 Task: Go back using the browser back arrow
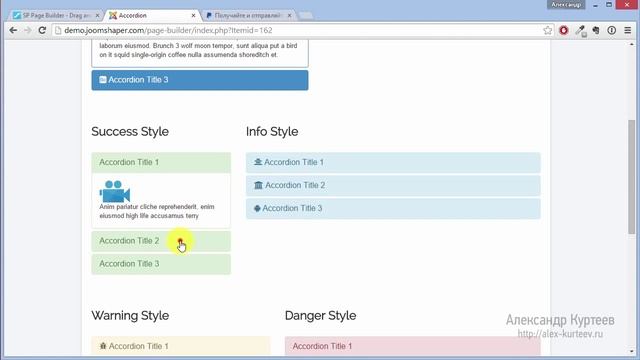13,30
